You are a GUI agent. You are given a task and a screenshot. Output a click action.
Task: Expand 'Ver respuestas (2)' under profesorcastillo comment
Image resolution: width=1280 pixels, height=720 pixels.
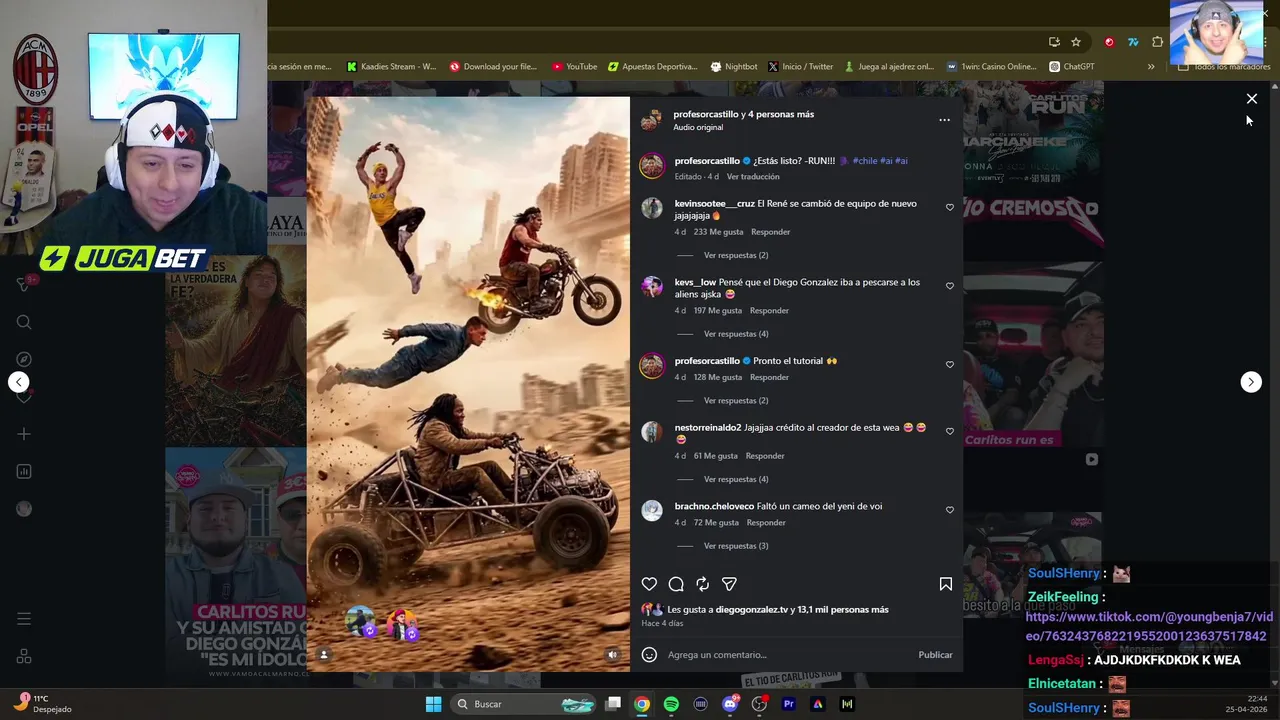[736, 400]
